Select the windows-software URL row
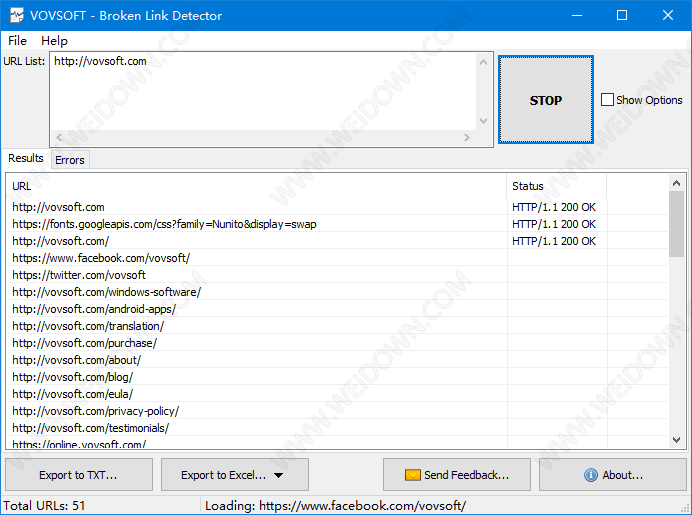 [x=337, y=292]
